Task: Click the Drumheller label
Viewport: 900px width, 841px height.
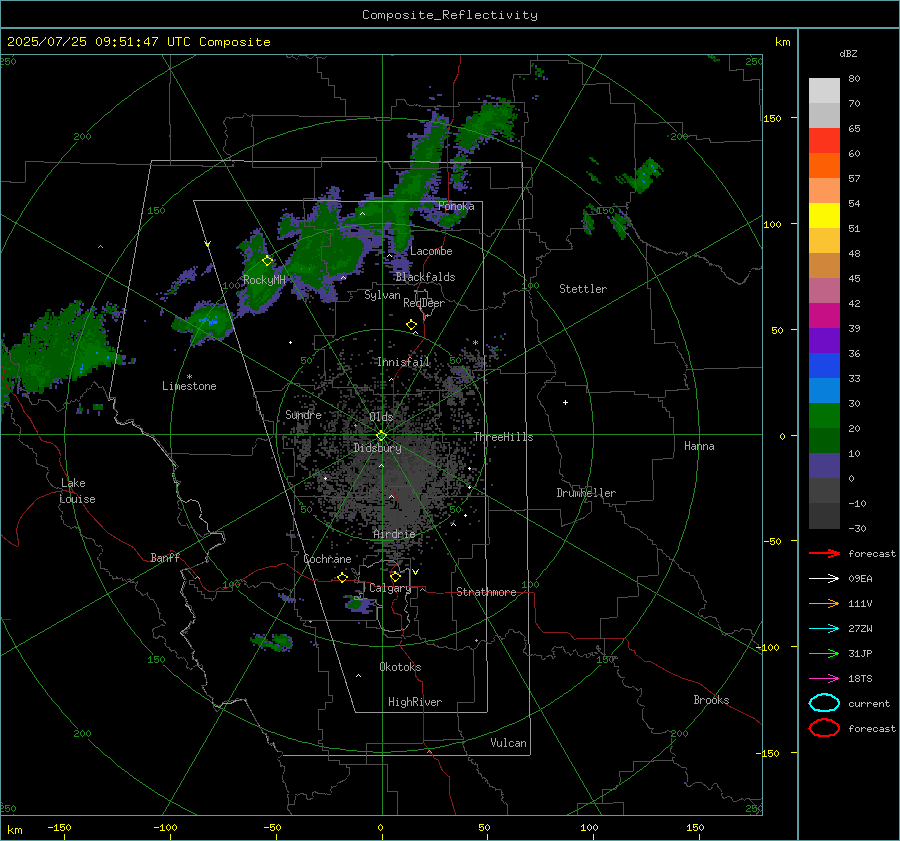Action: point(586,493)
